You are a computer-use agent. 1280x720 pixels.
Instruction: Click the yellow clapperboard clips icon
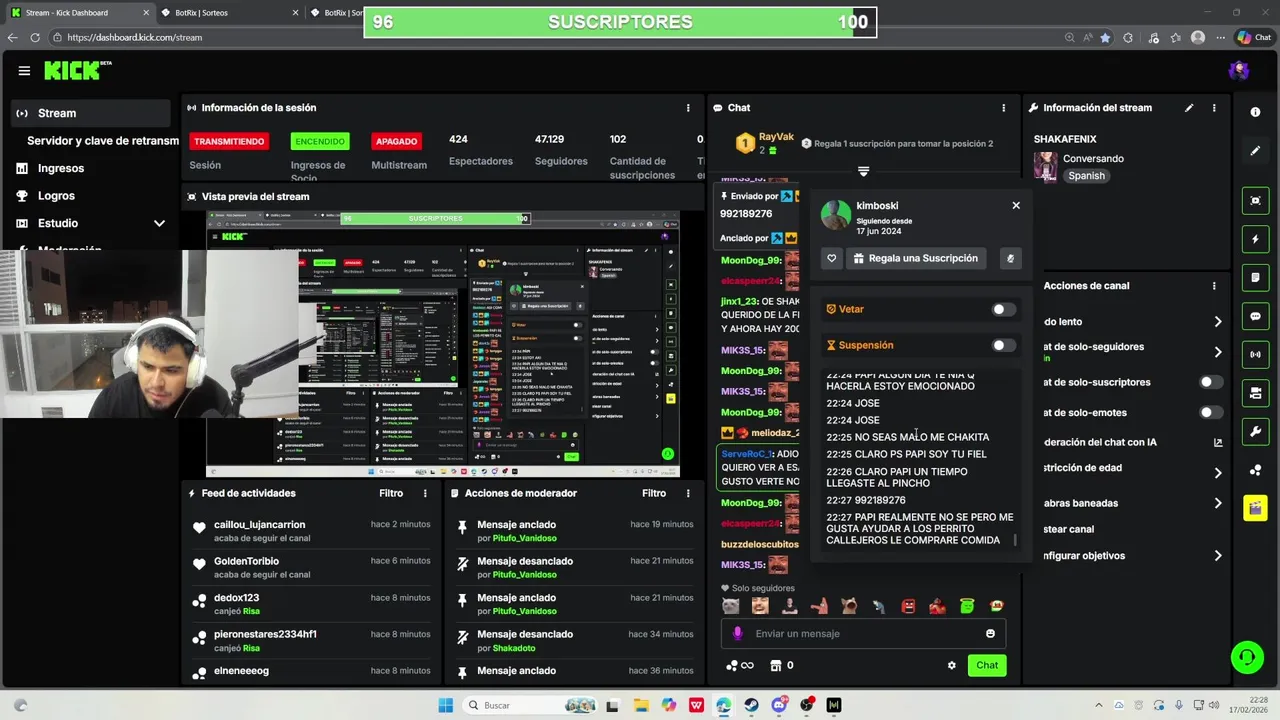1255,508
